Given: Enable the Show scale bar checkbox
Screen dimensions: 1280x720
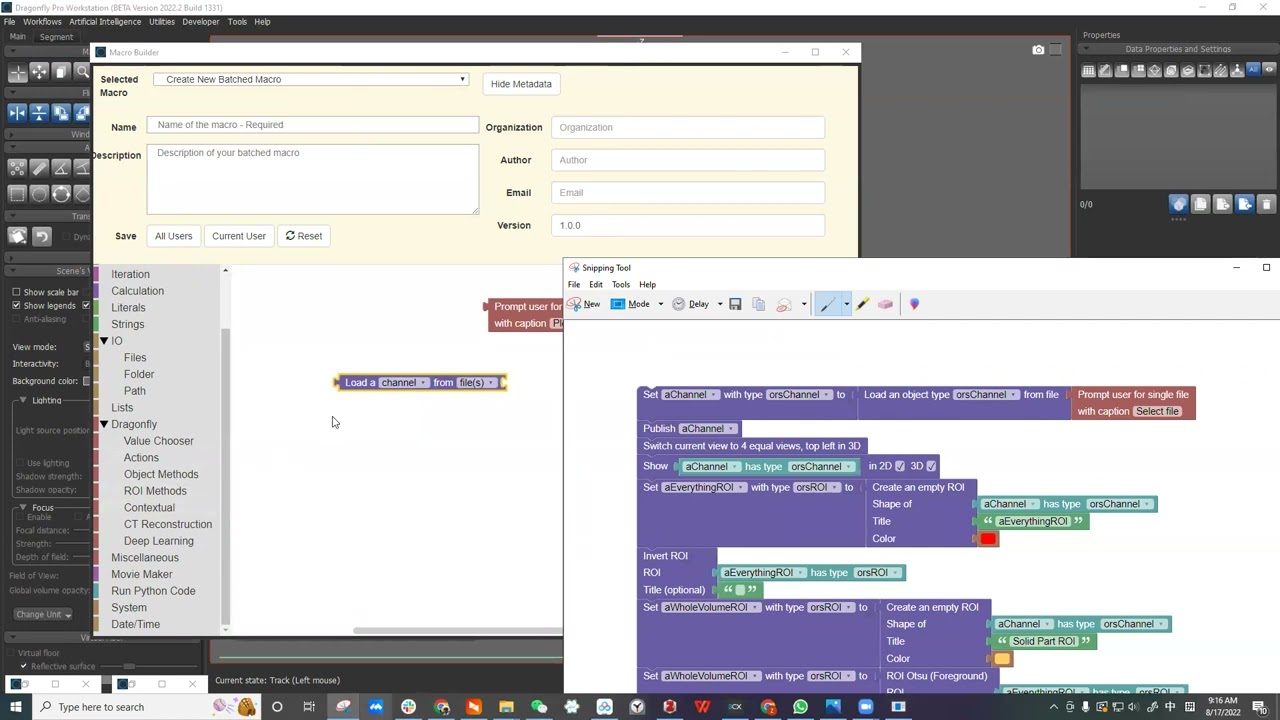Looking at the screenshot, I should (x=16, y=292).
